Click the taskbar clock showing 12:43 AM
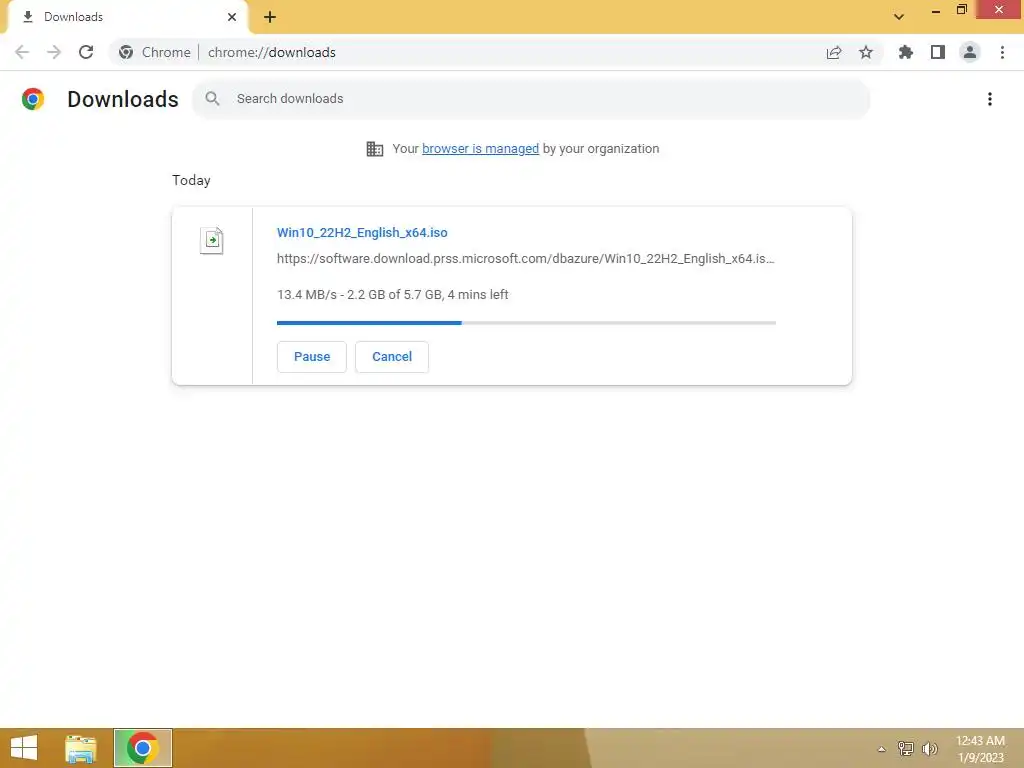The image size is (1024, 768). coord(980,749)
